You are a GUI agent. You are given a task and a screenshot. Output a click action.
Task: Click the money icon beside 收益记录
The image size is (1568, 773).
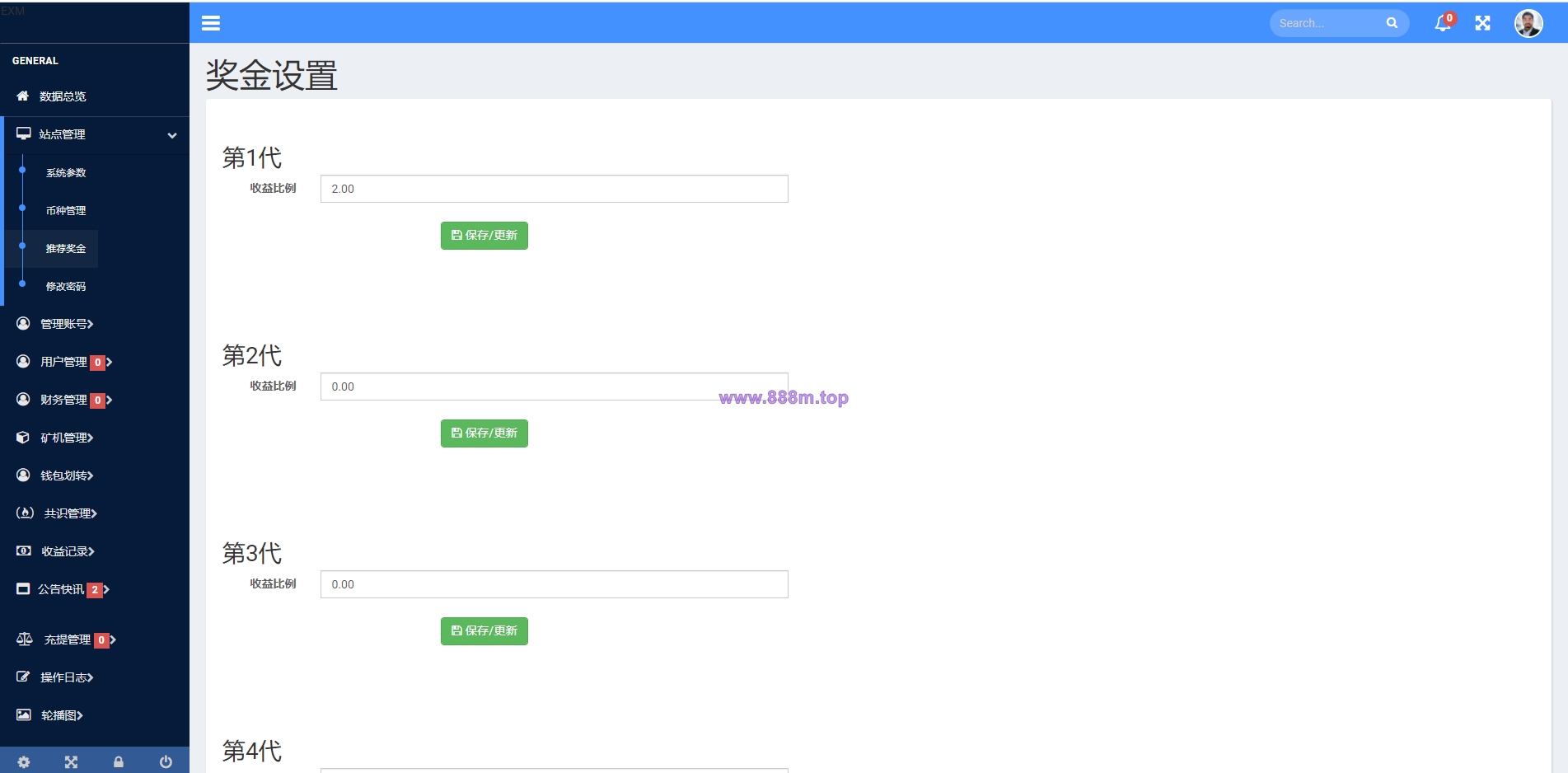point(24,551)
